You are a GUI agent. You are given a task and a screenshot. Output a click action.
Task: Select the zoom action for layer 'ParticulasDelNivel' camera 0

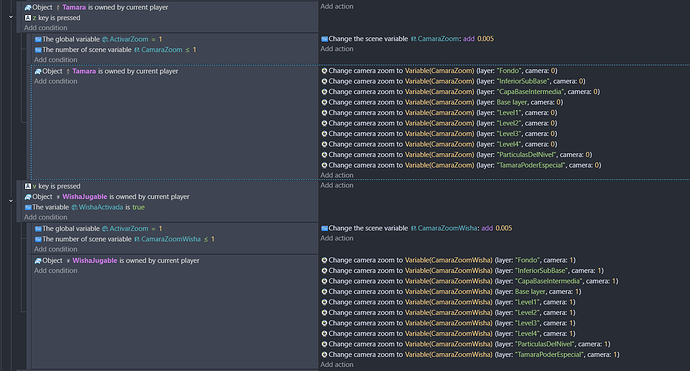pyautogui.click(x=456, y=154)
